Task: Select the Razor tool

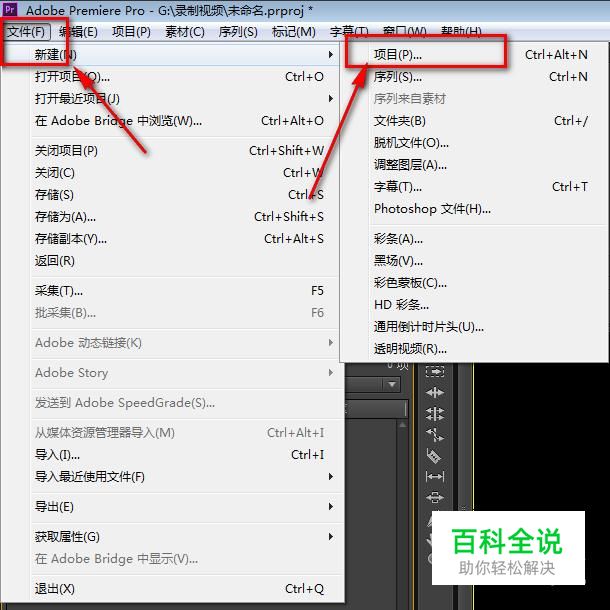Action: click(x=435, y=456)
